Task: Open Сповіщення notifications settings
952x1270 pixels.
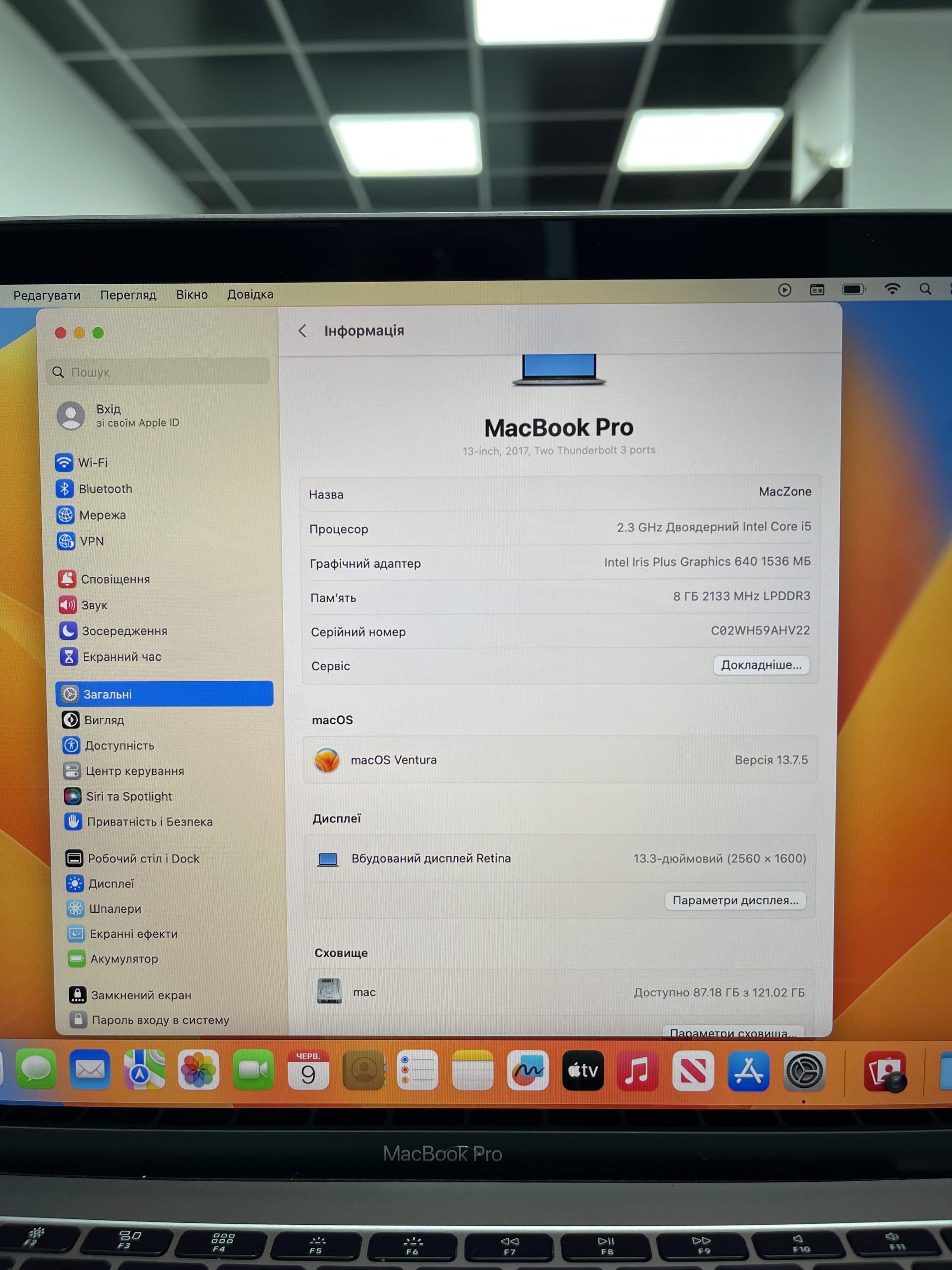Action: [104, 579]
